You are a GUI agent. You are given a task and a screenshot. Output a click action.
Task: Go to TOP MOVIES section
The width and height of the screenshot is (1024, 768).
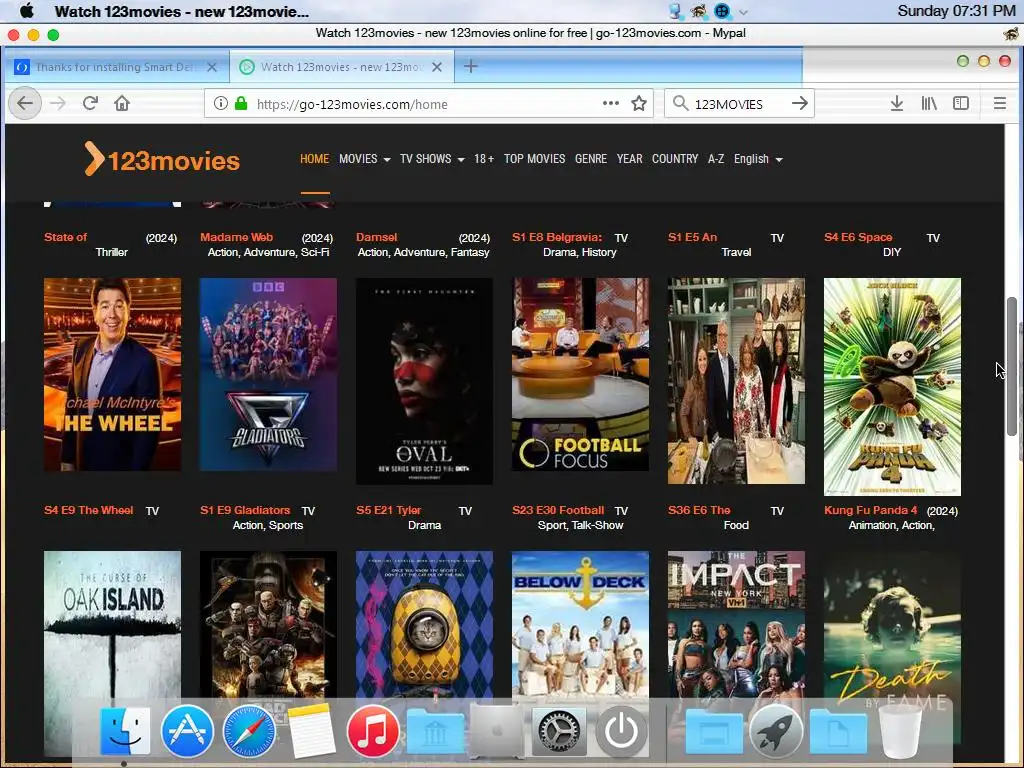534,159
